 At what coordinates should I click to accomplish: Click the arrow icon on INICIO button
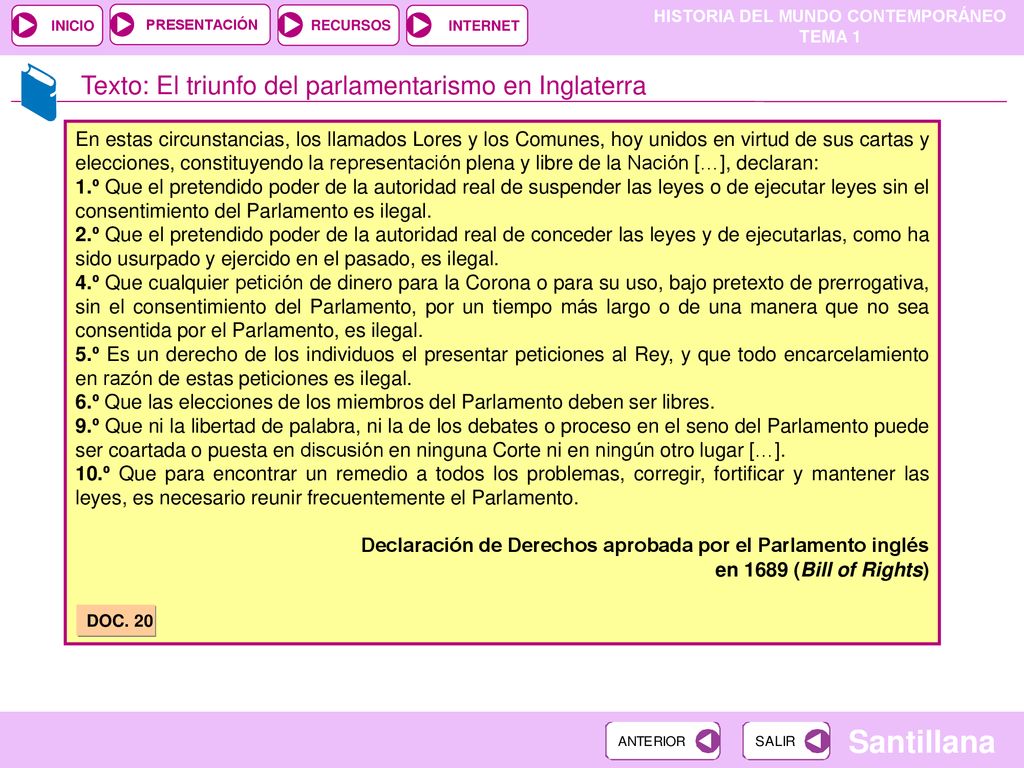[x=25, y=25]
